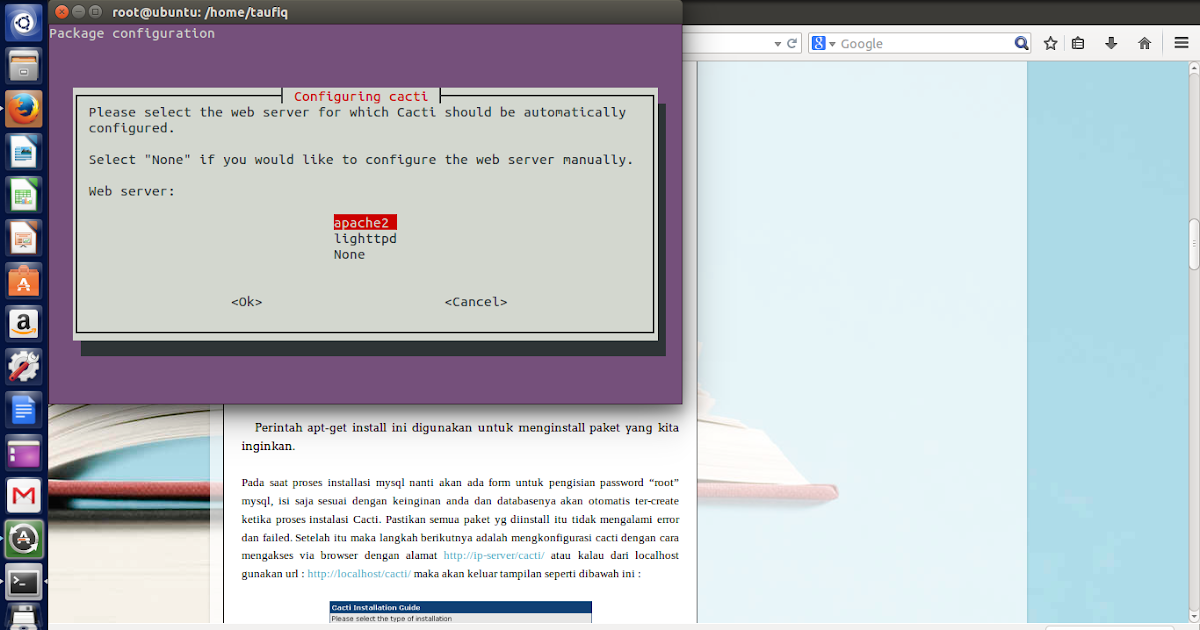Open the Files manager from the launcher

pos(23,66)
